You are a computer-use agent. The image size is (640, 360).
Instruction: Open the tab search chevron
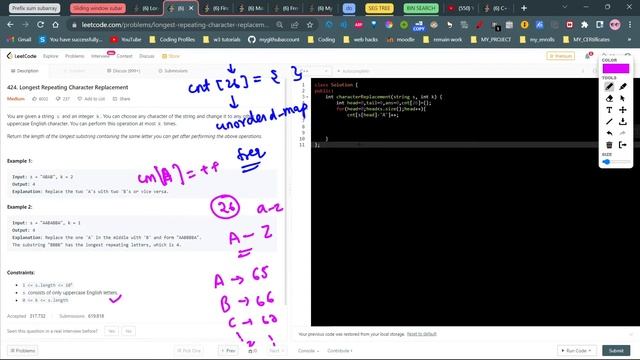[564, 7]
